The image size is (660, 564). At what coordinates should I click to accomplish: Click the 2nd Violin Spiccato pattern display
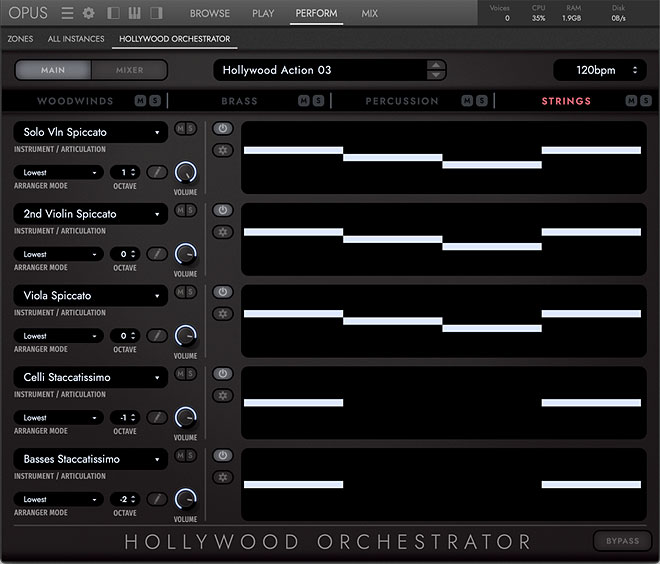[x=444, y=239]
